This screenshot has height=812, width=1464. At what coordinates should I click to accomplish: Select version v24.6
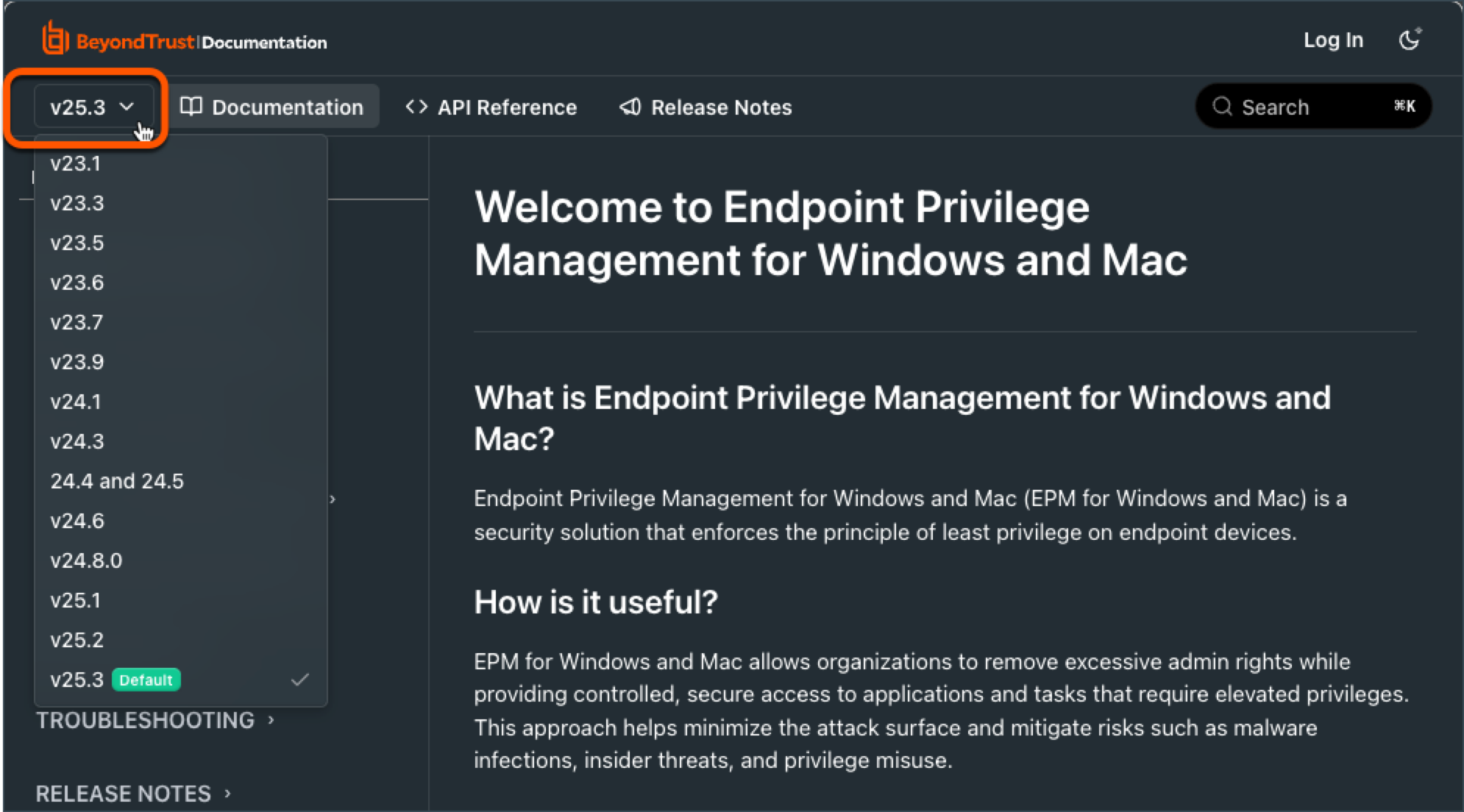(181, 521)
